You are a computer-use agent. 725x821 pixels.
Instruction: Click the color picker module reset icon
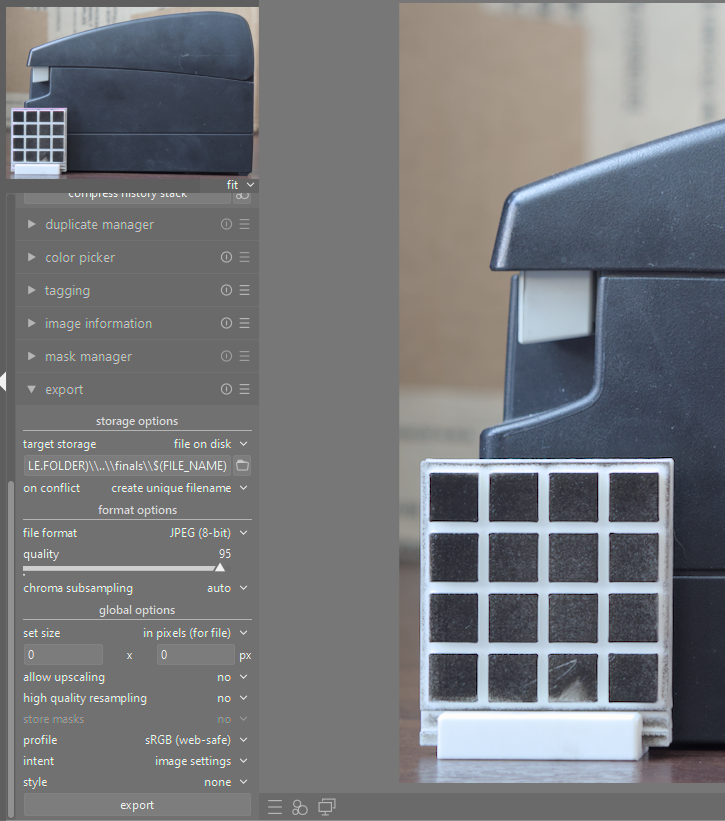[x=226, y=258]
